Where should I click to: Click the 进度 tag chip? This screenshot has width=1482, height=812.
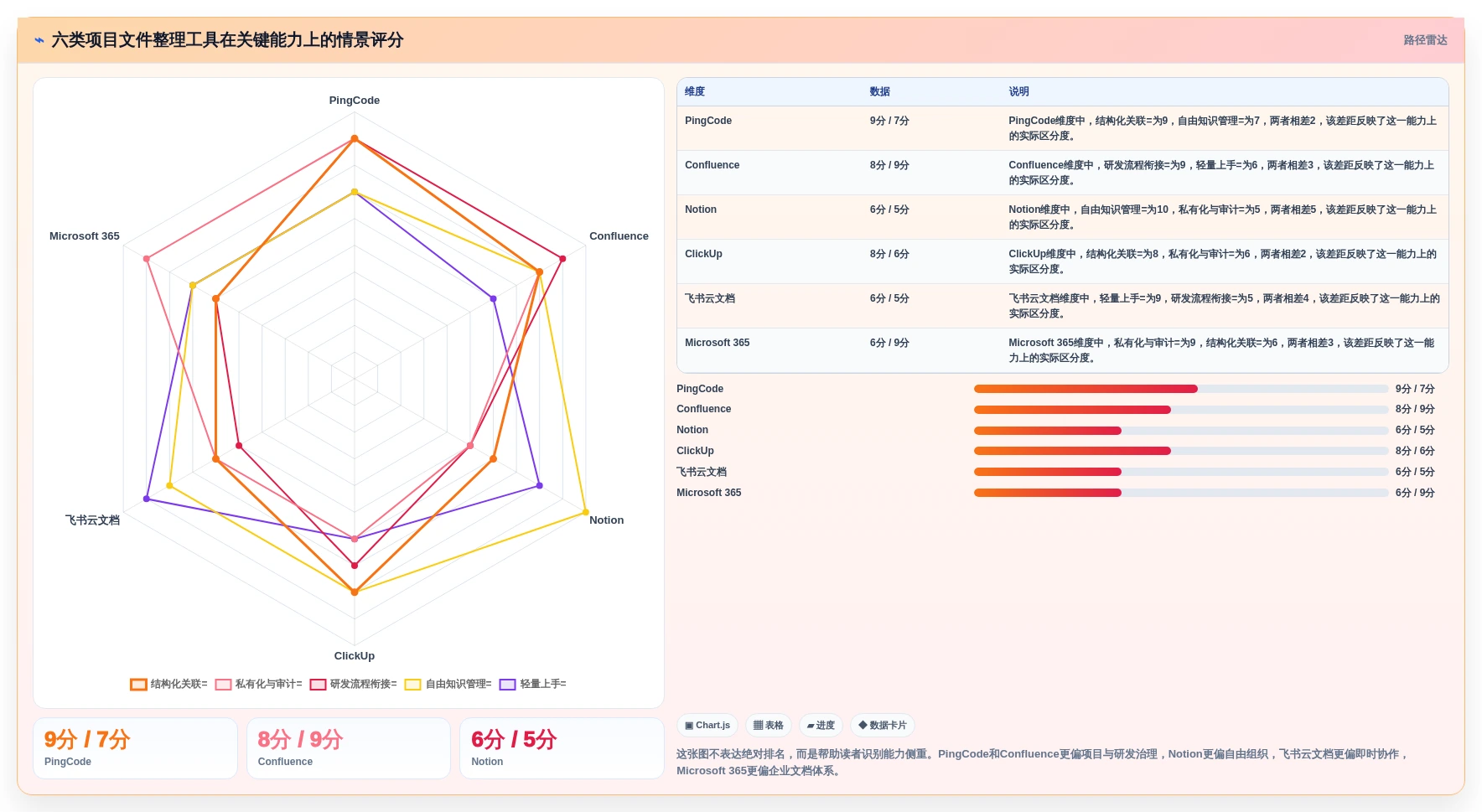821,726
